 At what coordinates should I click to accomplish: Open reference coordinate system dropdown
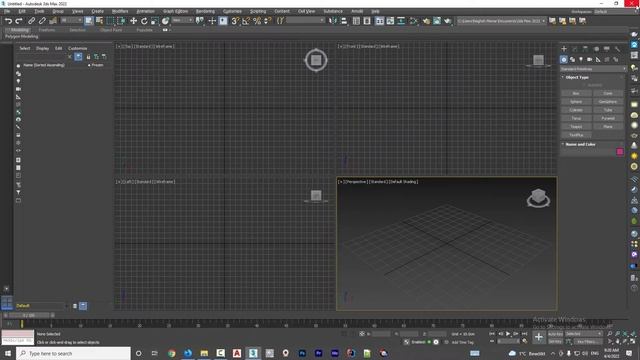pyautogui.click(x=182, y=20)
